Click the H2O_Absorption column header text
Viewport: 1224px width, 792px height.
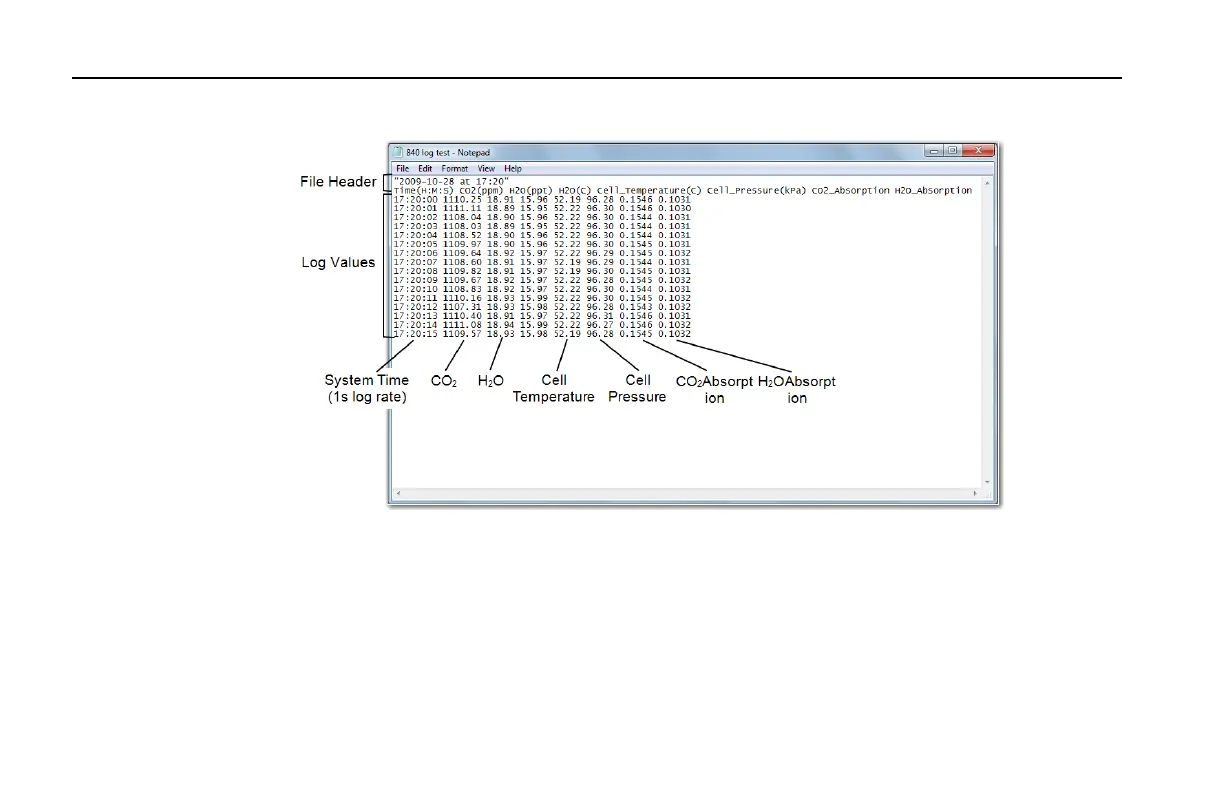point(933,190)
